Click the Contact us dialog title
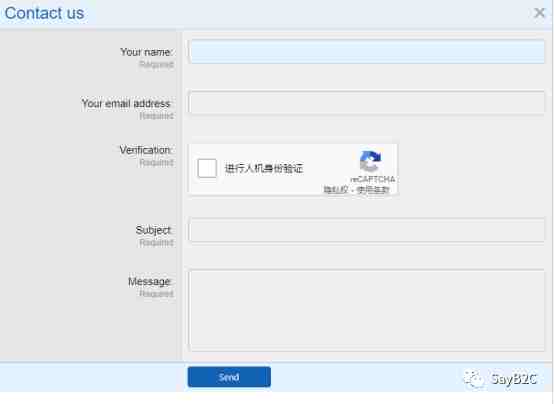Viewport: 554px width, 404px height. 45,13
